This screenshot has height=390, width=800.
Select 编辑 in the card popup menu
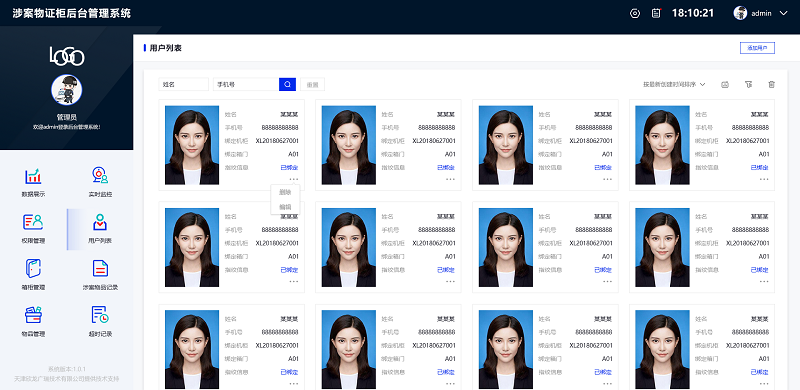285,207
